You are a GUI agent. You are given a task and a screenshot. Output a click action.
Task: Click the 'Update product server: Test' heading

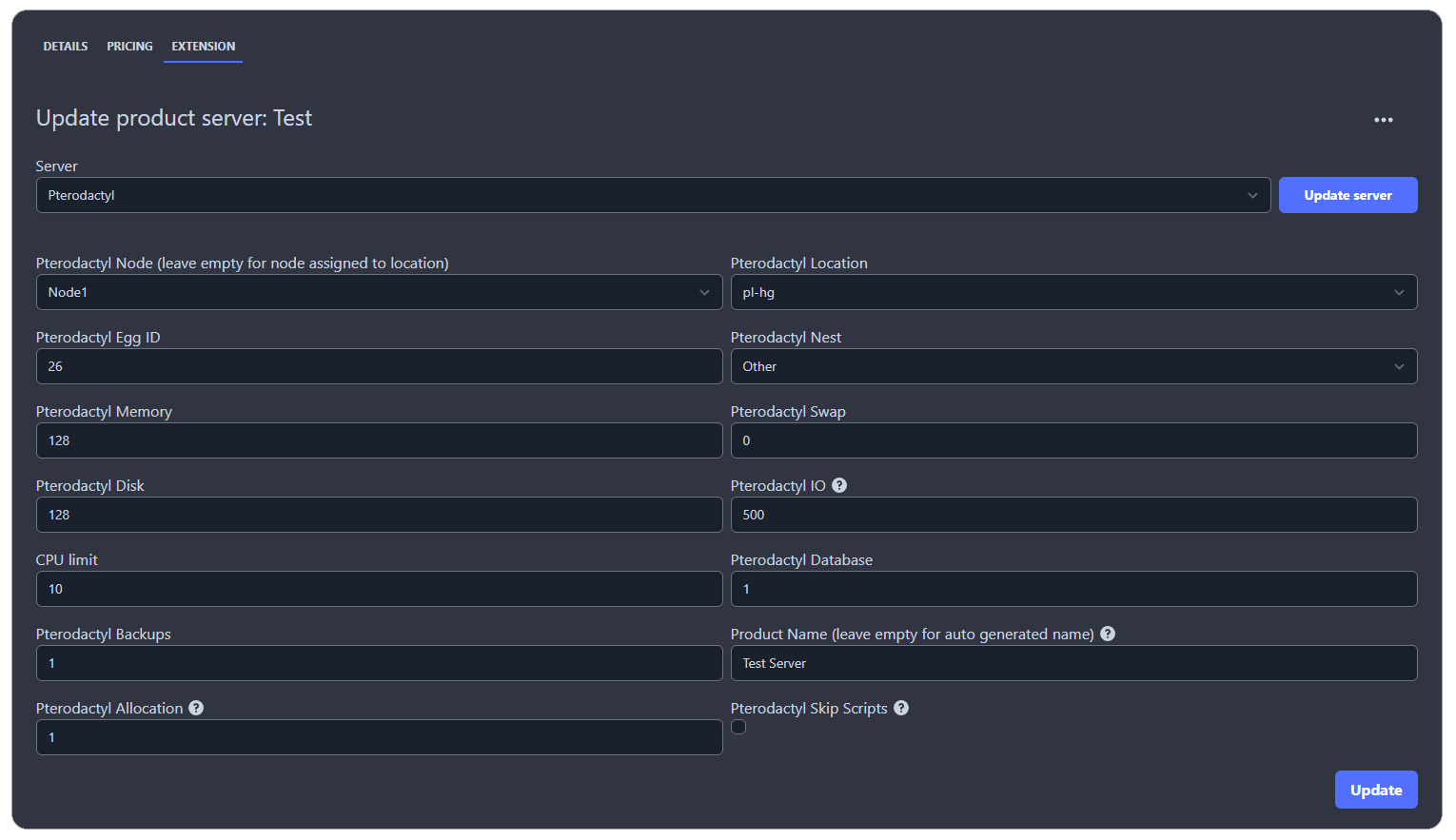click(174, 118)
